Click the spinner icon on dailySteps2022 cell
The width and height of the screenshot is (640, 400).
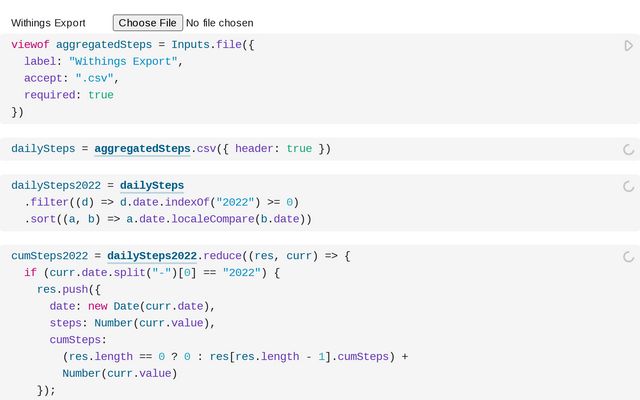coord(628,186)
